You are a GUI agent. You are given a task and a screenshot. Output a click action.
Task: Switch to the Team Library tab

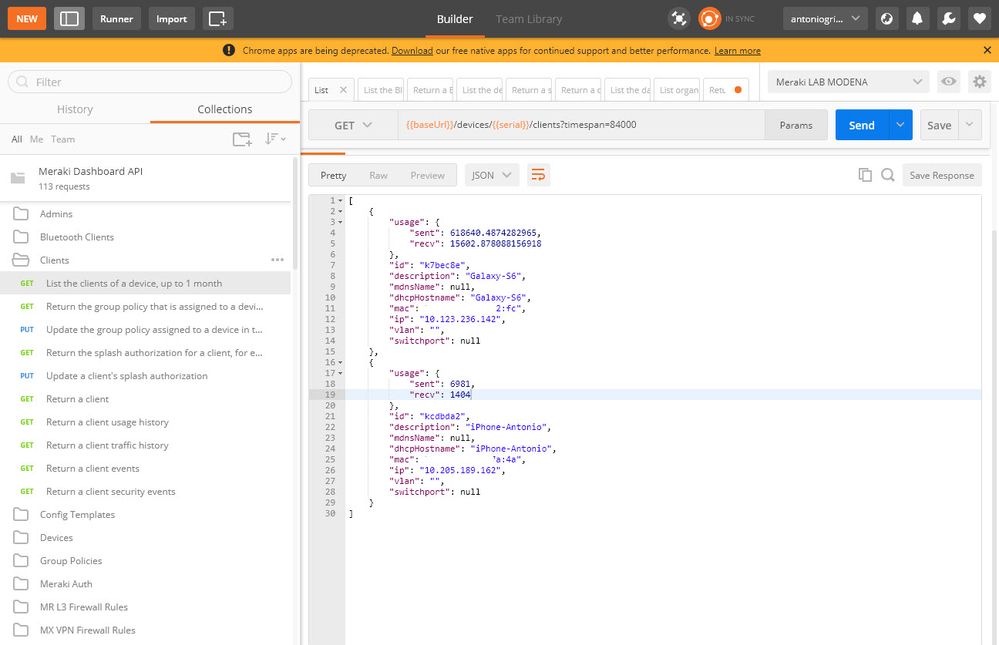[x=529, y=19]
